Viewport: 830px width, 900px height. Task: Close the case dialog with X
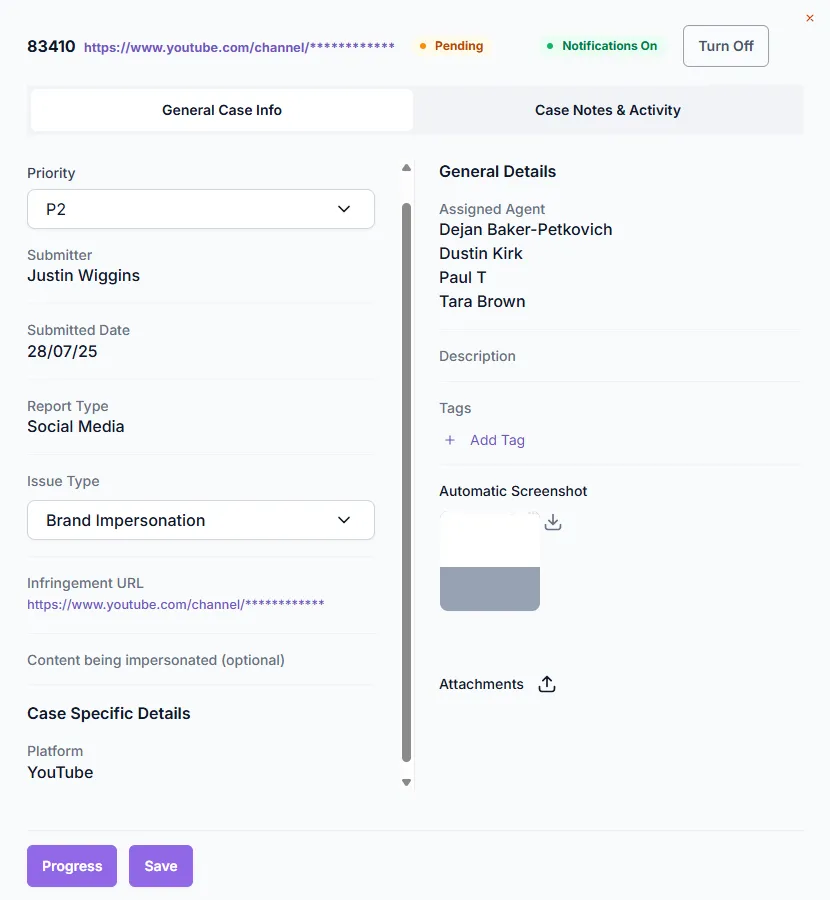(810, 18)
